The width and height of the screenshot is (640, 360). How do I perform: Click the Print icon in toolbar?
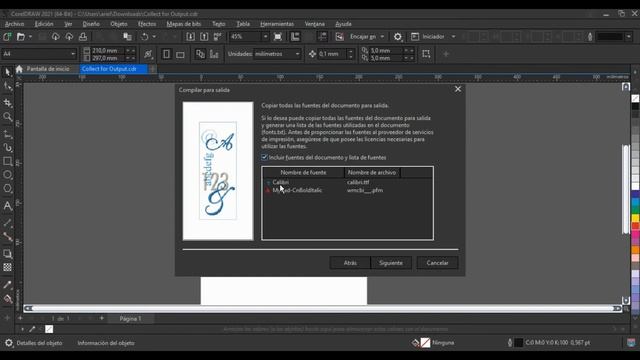pos(83,37)
